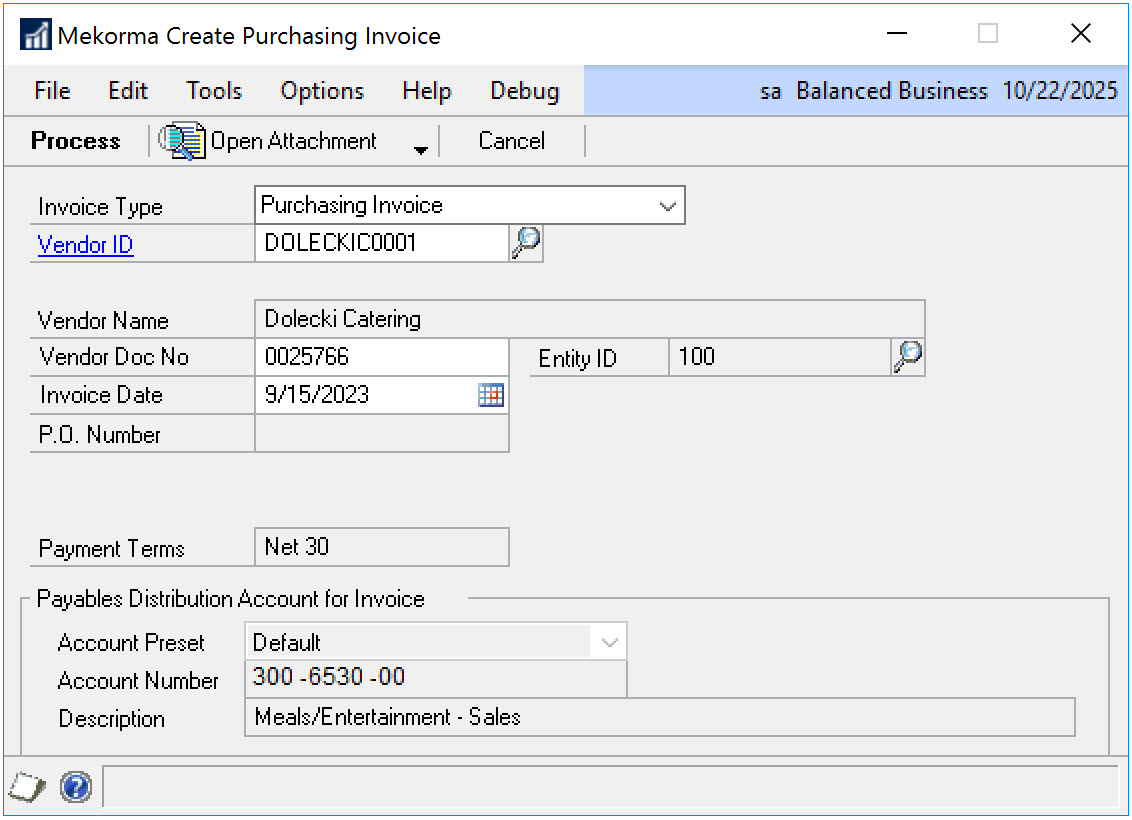
Task: Follow the Vendor ID link
Action: click(x=85, y=245)
